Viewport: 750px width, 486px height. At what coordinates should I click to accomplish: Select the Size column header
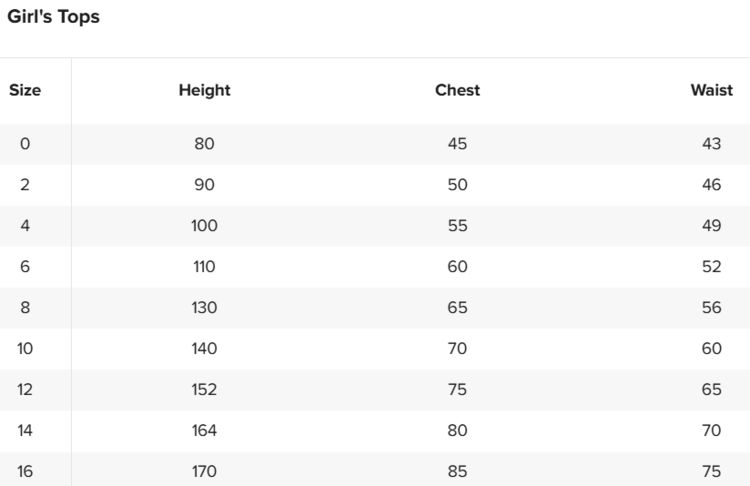click(x=25, y=90)
